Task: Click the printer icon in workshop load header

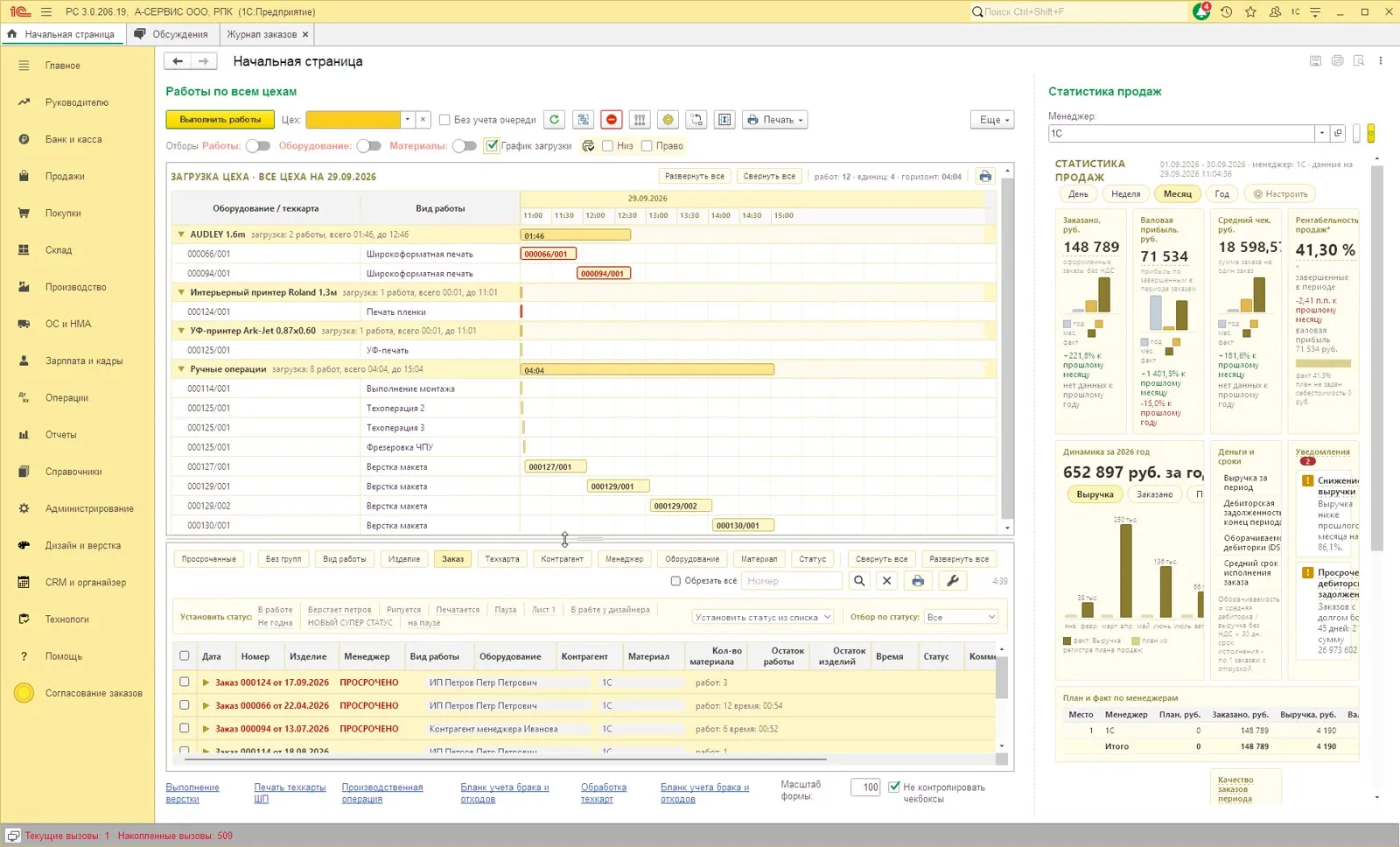Action: (985, 176)
